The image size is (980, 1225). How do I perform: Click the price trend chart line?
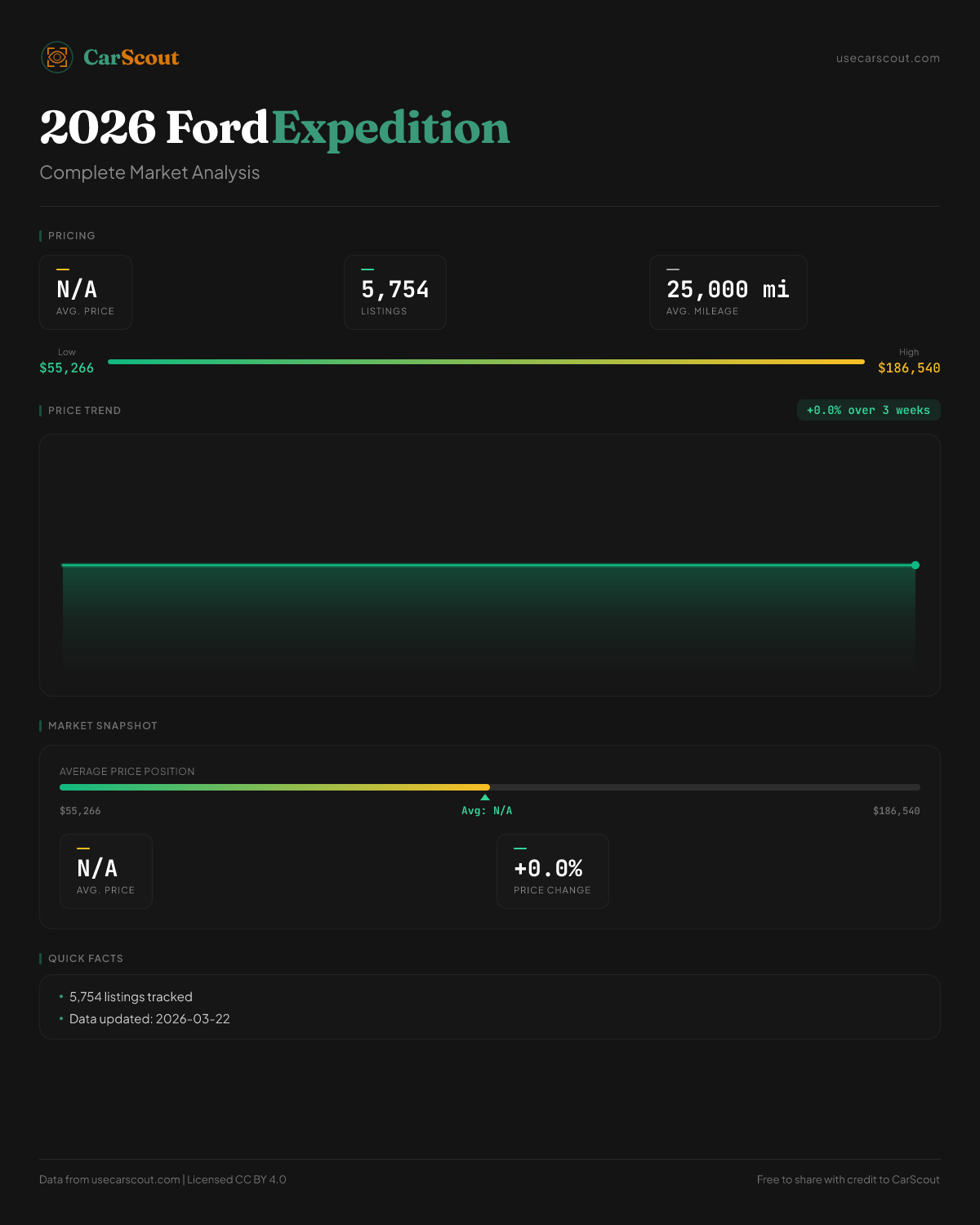[x=488, y=564]
